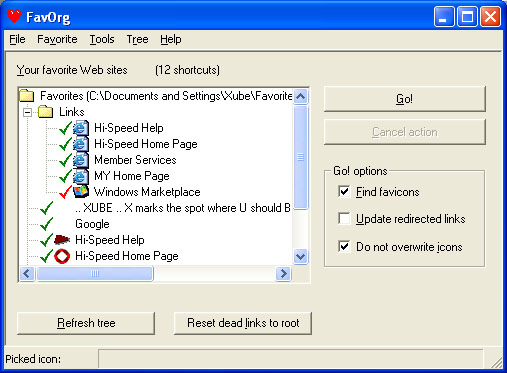Click the scroll down arrow of the tree
Image resolution: width=507 pixels, height=373 pixels.
point(301,257)
